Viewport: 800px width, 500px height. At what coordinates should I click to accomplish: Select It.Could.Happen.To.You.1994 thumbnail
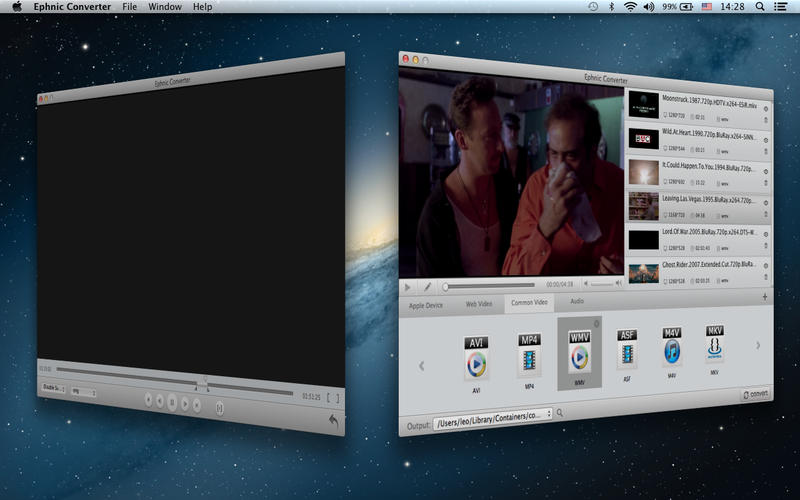click(643, 172)
